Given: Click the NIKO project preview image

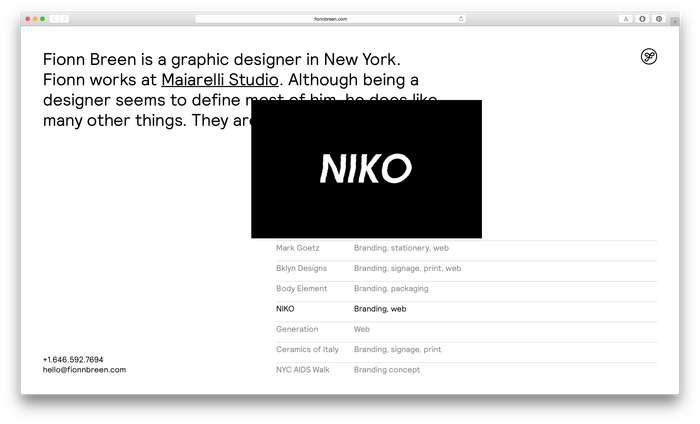Looking at the screenshot, I should (366, 169).
